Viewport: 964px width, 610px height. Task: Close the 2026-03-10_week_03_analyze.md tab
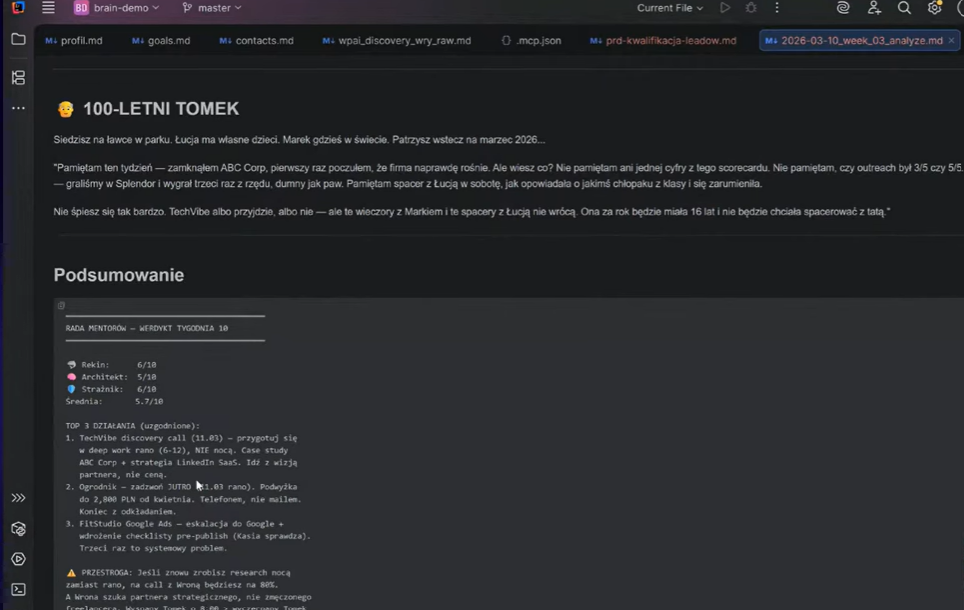952,41
